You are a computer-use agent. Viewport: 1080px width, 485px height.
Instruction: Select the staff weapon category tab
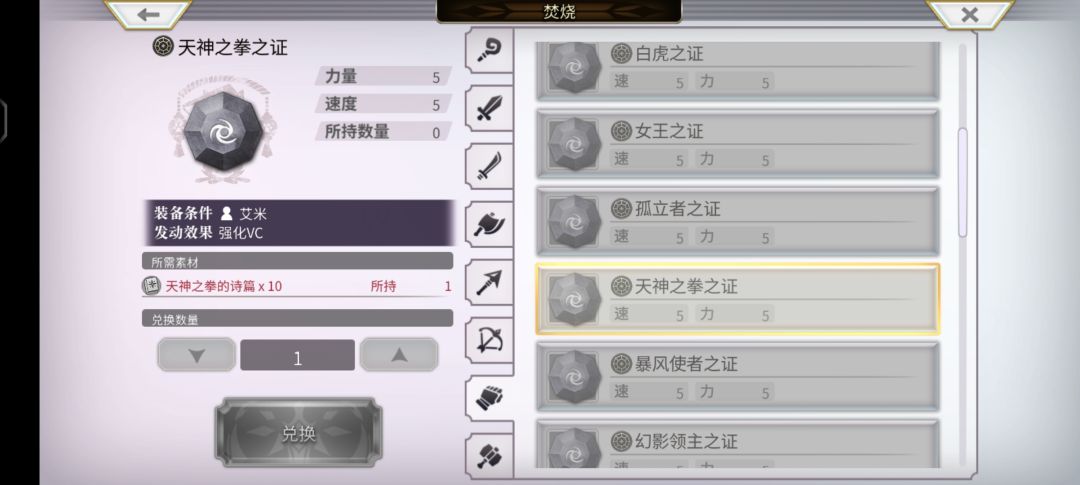[x=490, y=50]
